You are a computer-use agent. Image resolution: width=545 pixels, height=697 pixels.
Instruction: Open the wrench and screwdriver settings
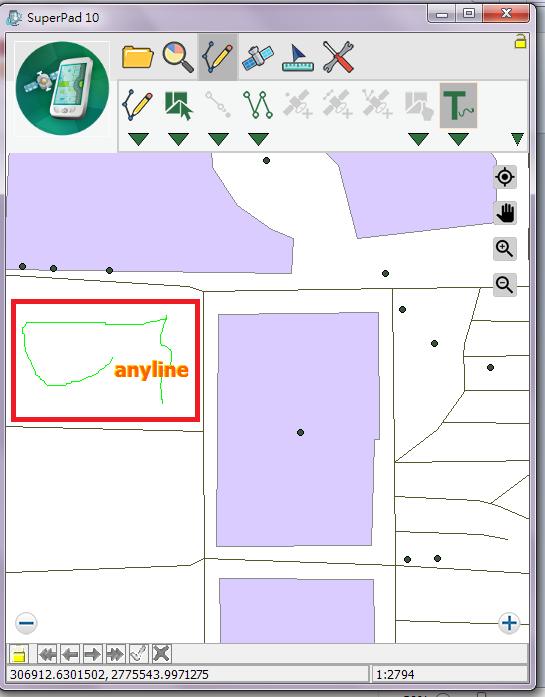point(338,57)
